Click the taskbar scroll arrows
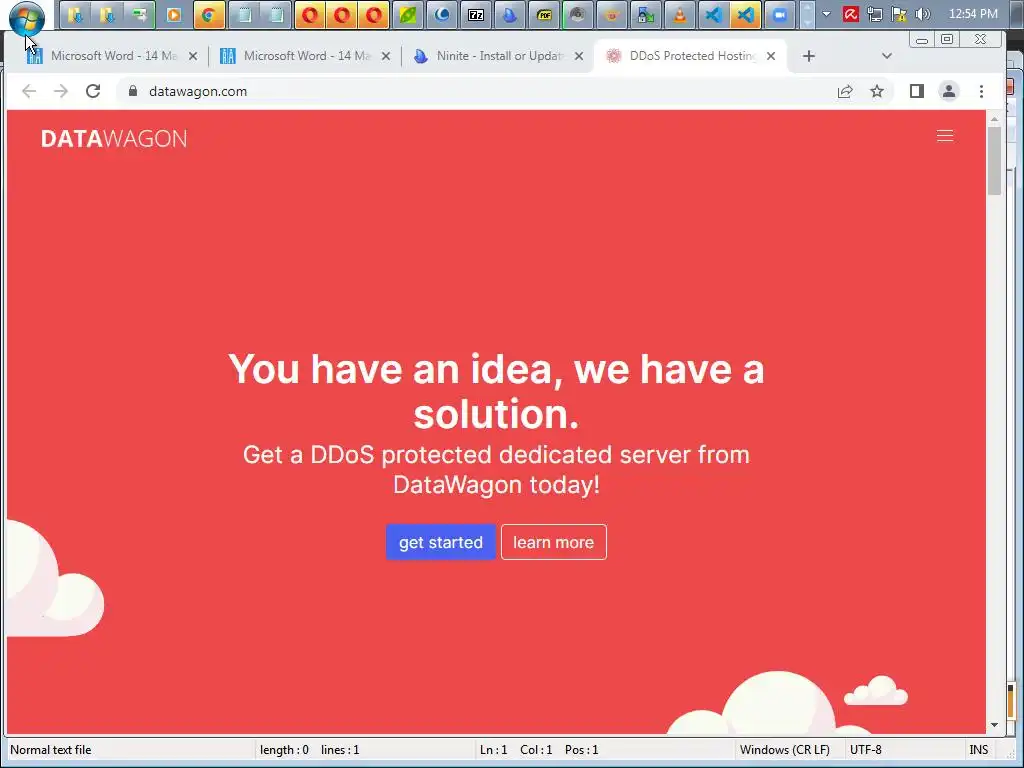This screenshot has height=768, width=1024. pyautogui.click(x=807, y=15)
